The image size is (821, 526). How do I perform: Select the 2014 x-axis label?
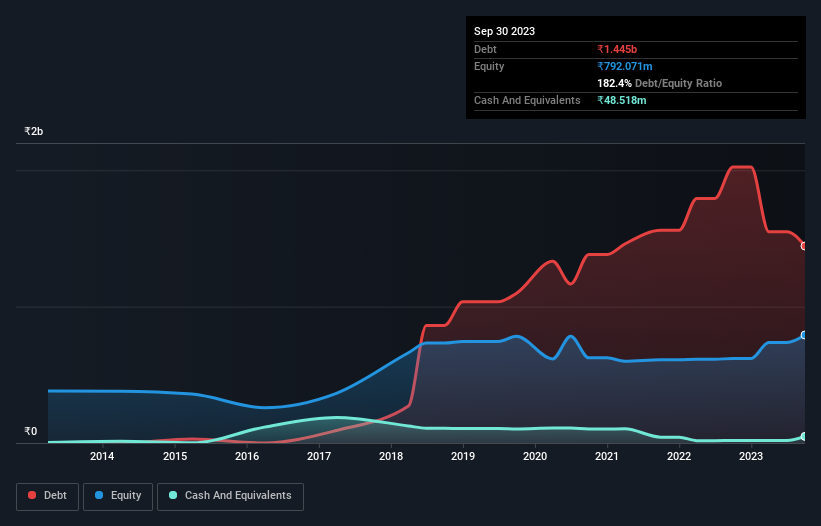pos(102,456)
